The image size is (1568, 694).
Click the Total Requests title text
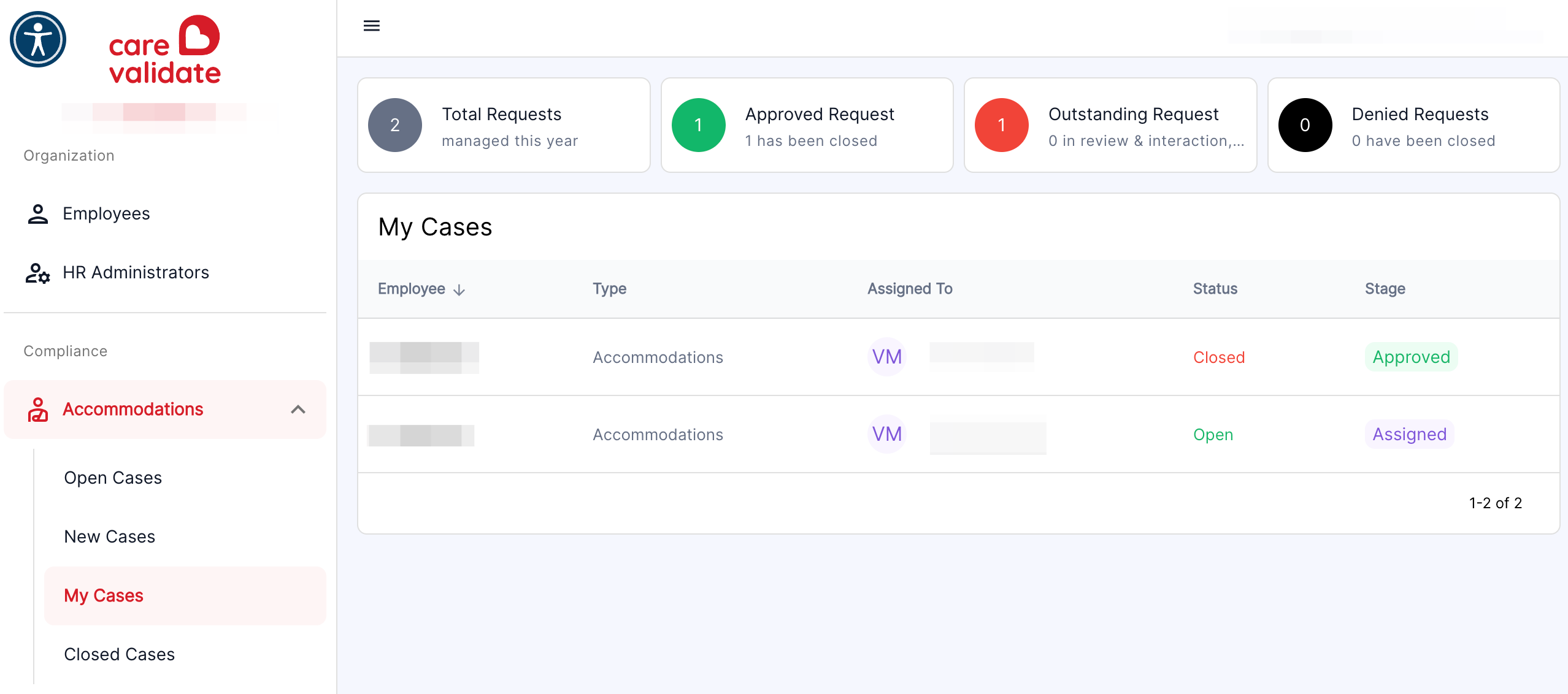click(502, 114)
